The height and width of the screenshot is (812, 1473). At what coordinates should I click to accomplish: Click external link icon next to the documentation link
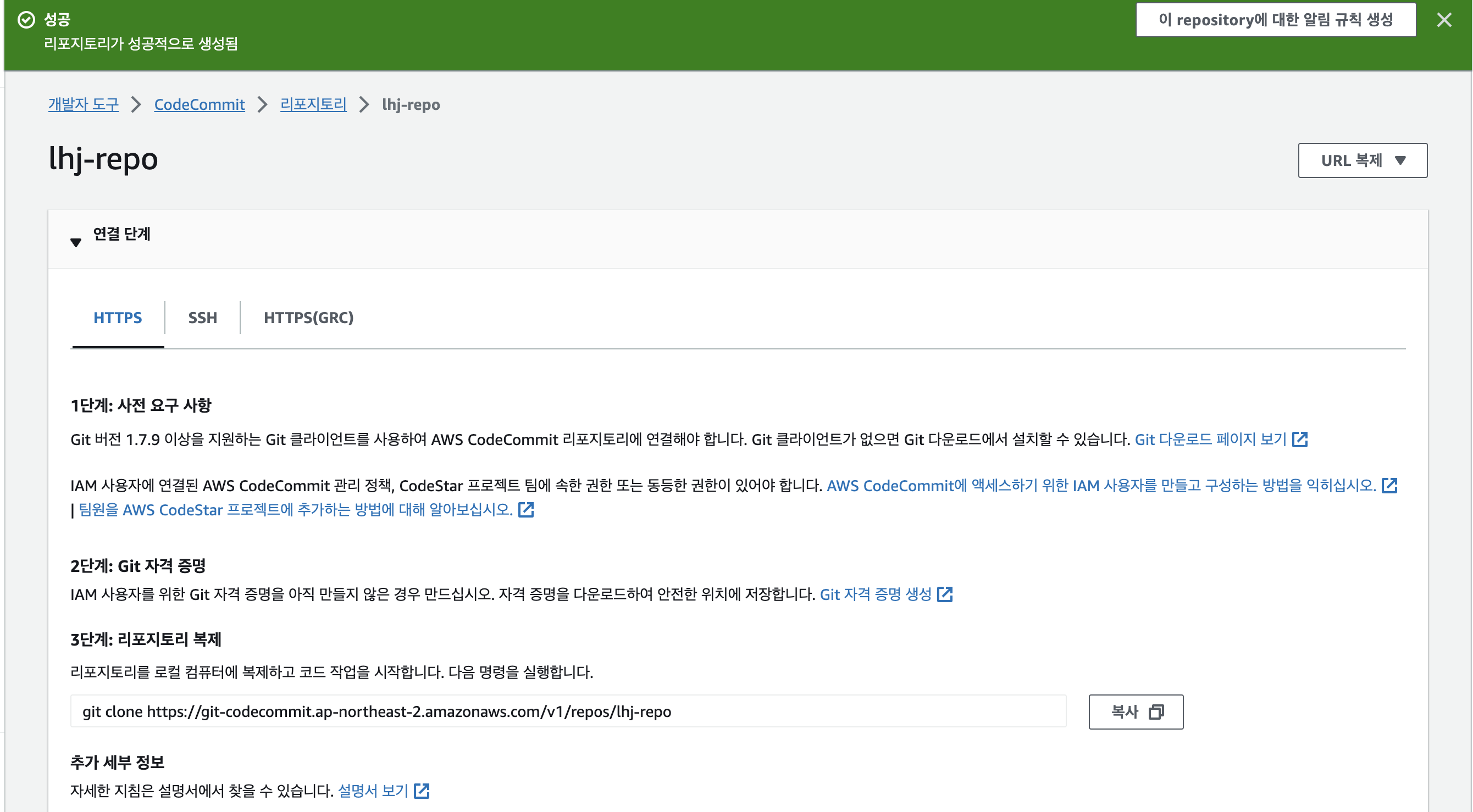422,791
